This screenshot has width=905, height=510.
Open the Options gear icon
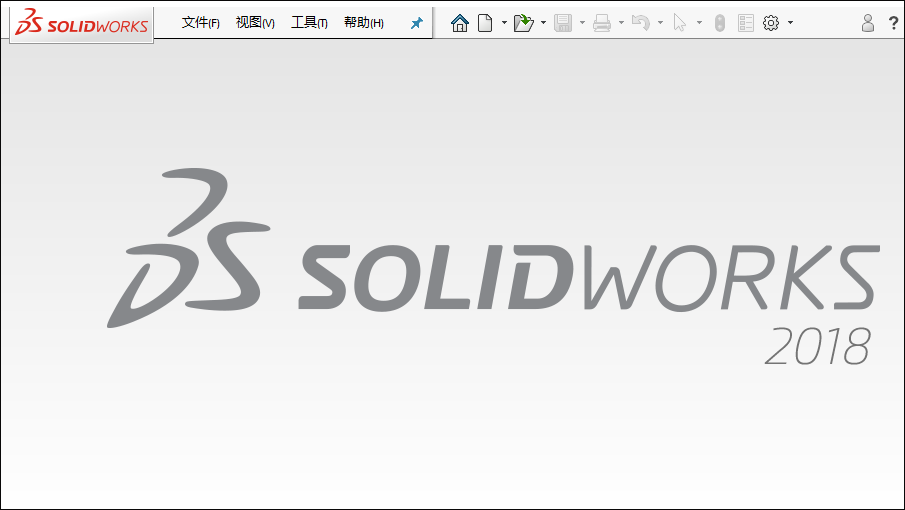771,23
